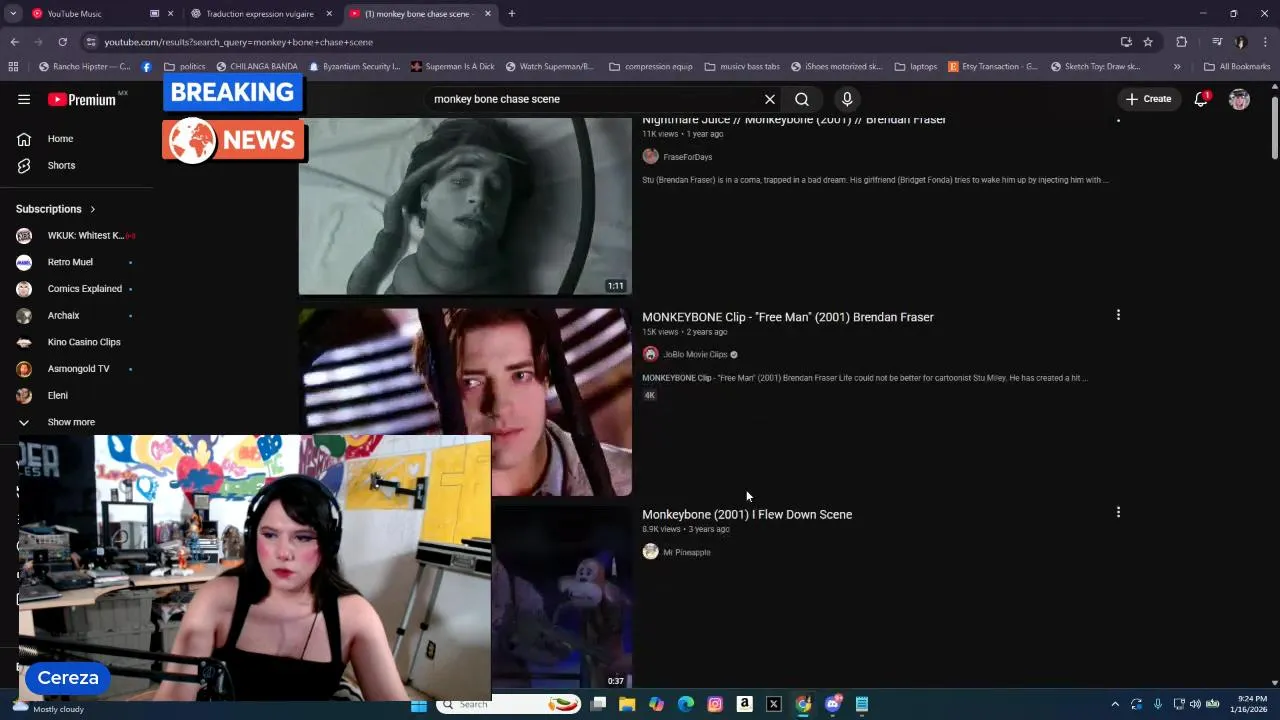
Task: Open MONKEYBONE Clip "Free Man" title
Action: click(x=788, y=317)
